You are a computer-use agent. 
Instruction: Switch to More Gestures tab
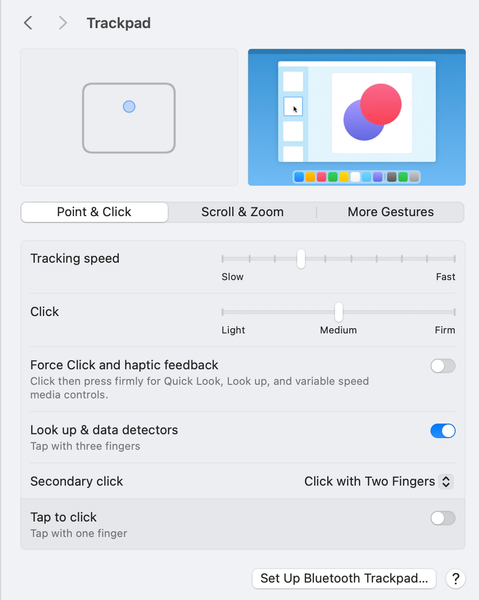[x=391, y=212]
